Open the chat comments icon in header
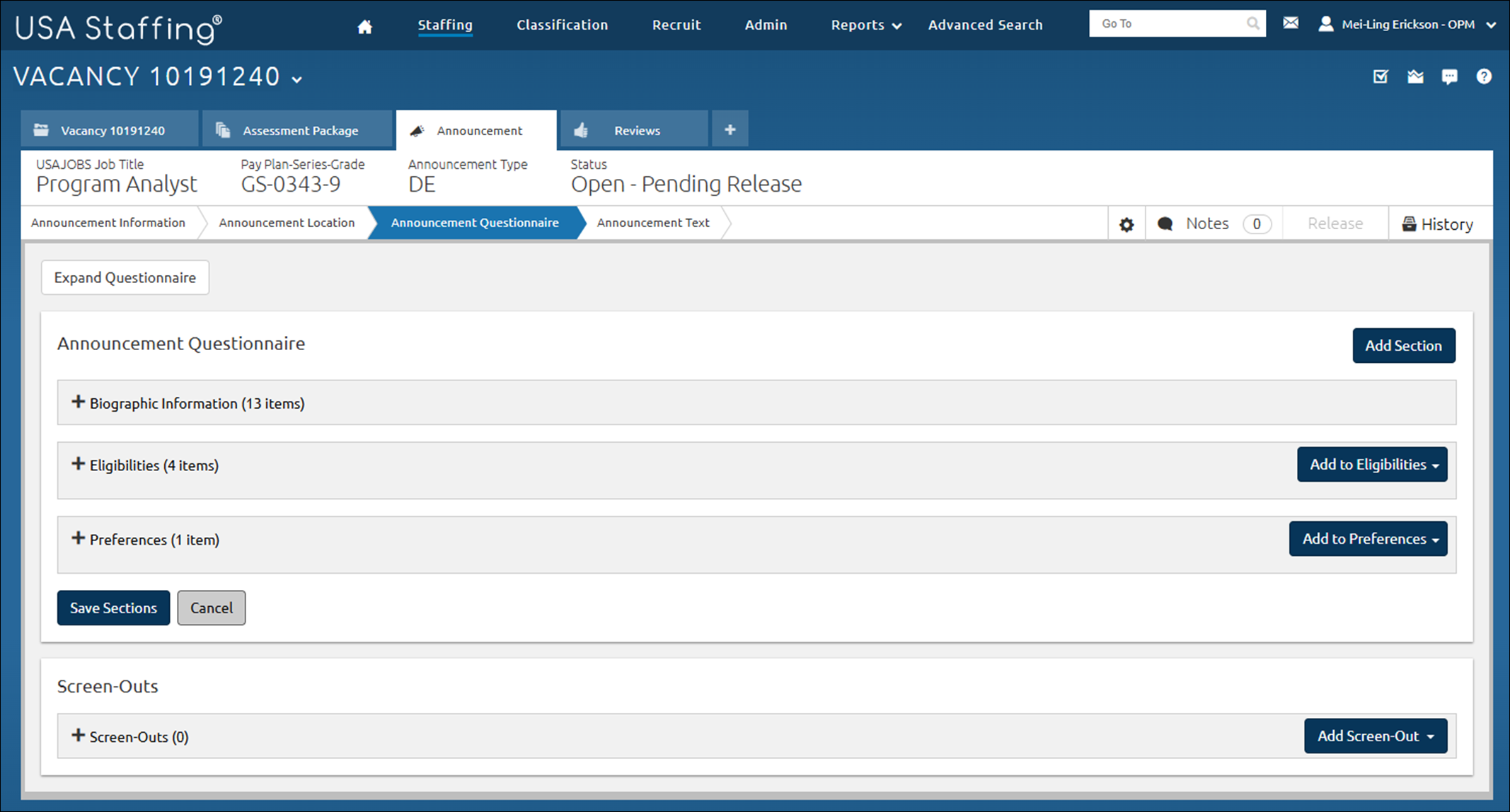Image resolution: width=1510 pixels, height=812 pixels. (x=1449, y=76)
